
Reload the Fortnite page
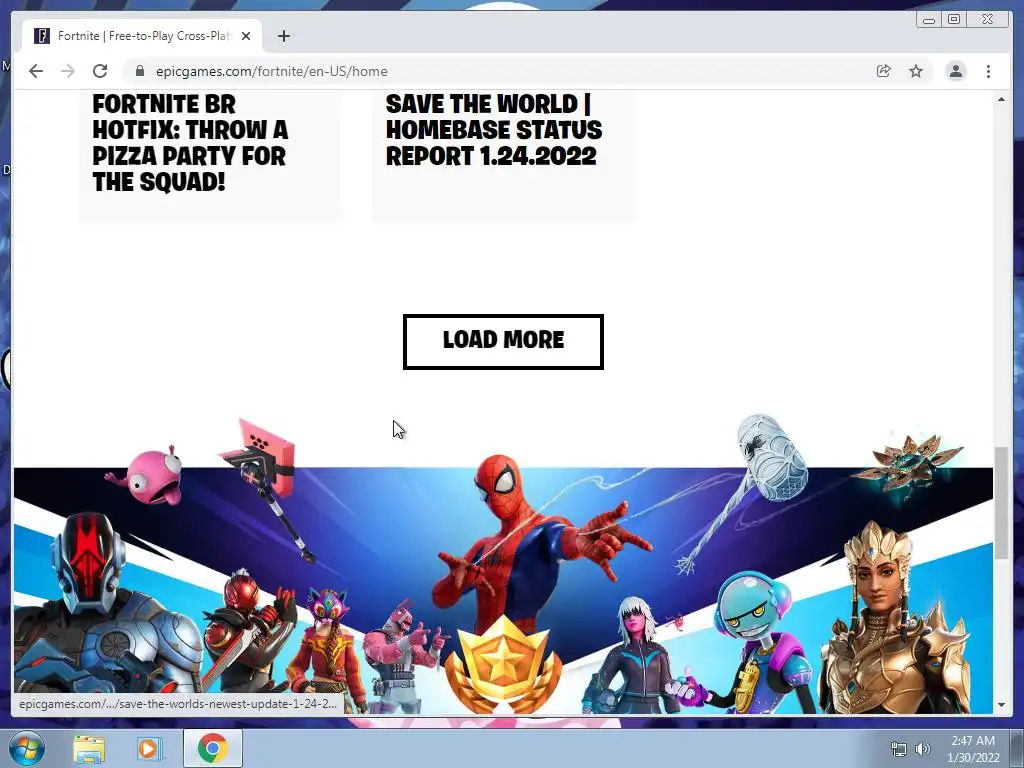[100, 71]
